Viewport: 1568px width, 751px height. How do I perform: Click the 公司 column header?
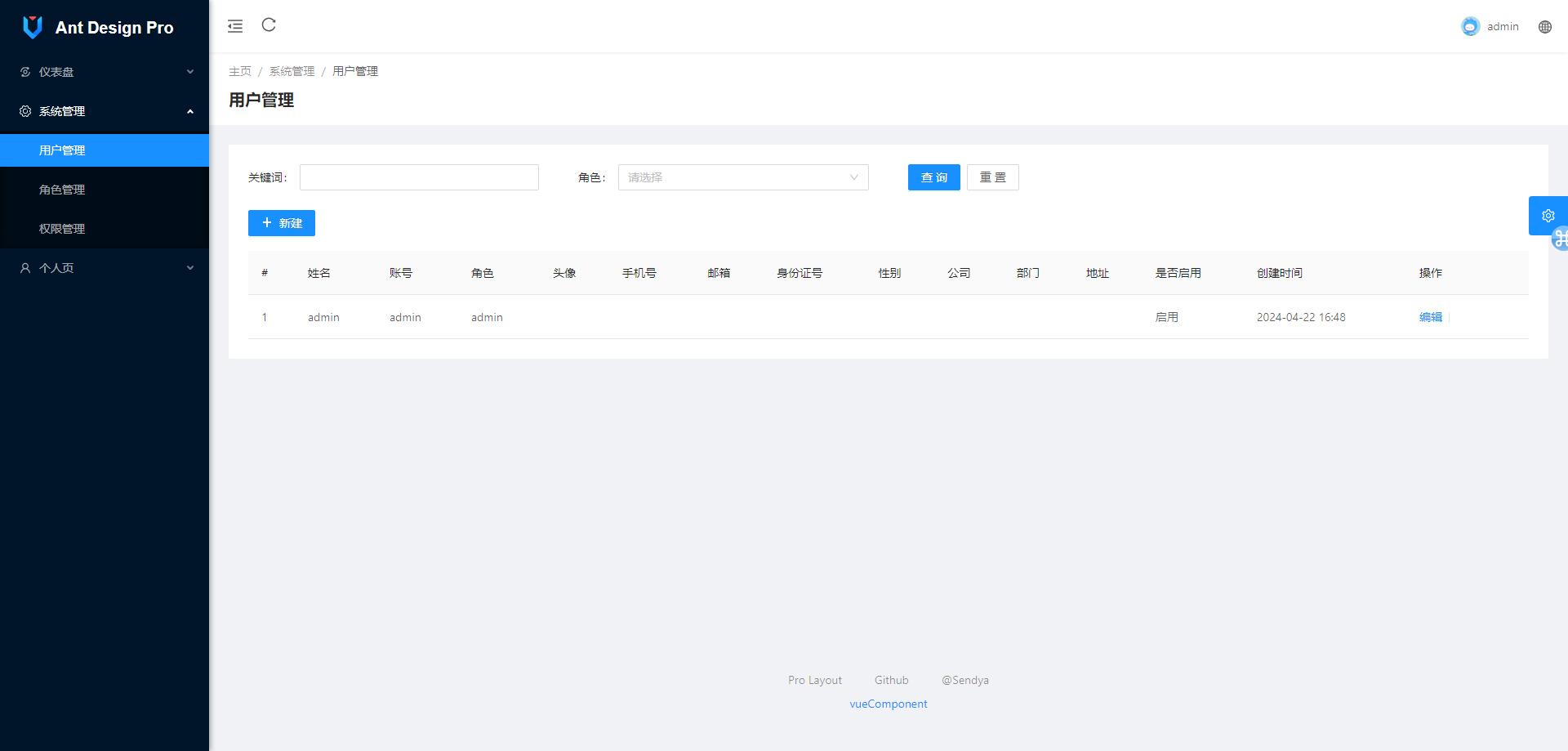959,273
